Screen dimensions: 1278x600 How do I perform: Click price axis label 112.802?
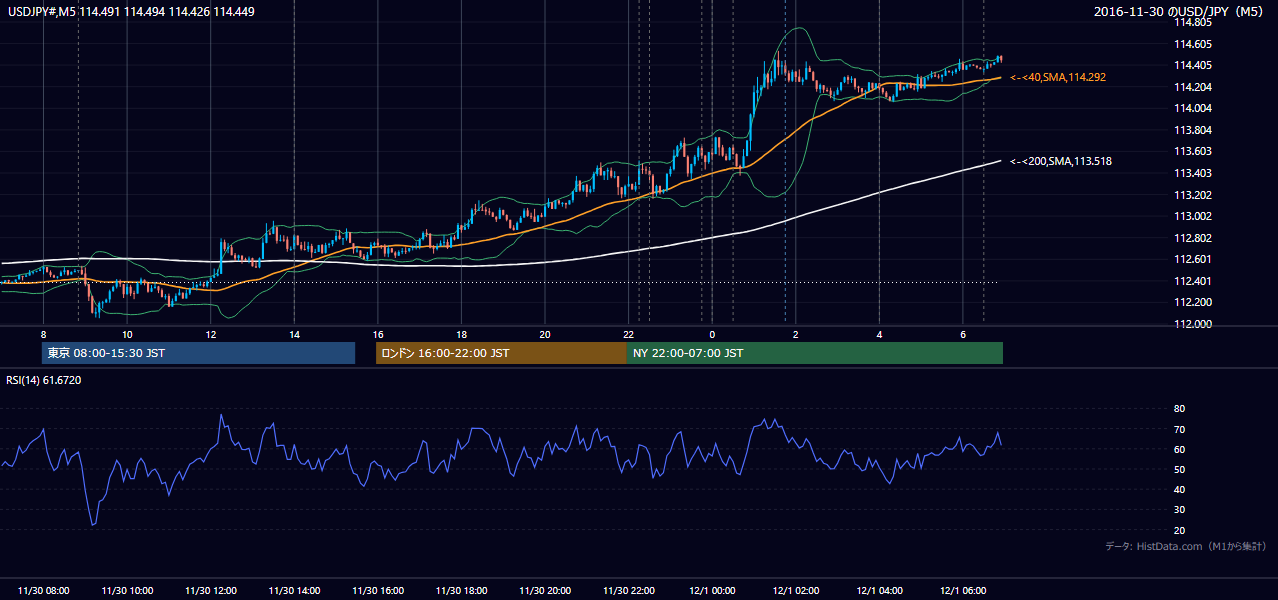(x=1195, y=238)
